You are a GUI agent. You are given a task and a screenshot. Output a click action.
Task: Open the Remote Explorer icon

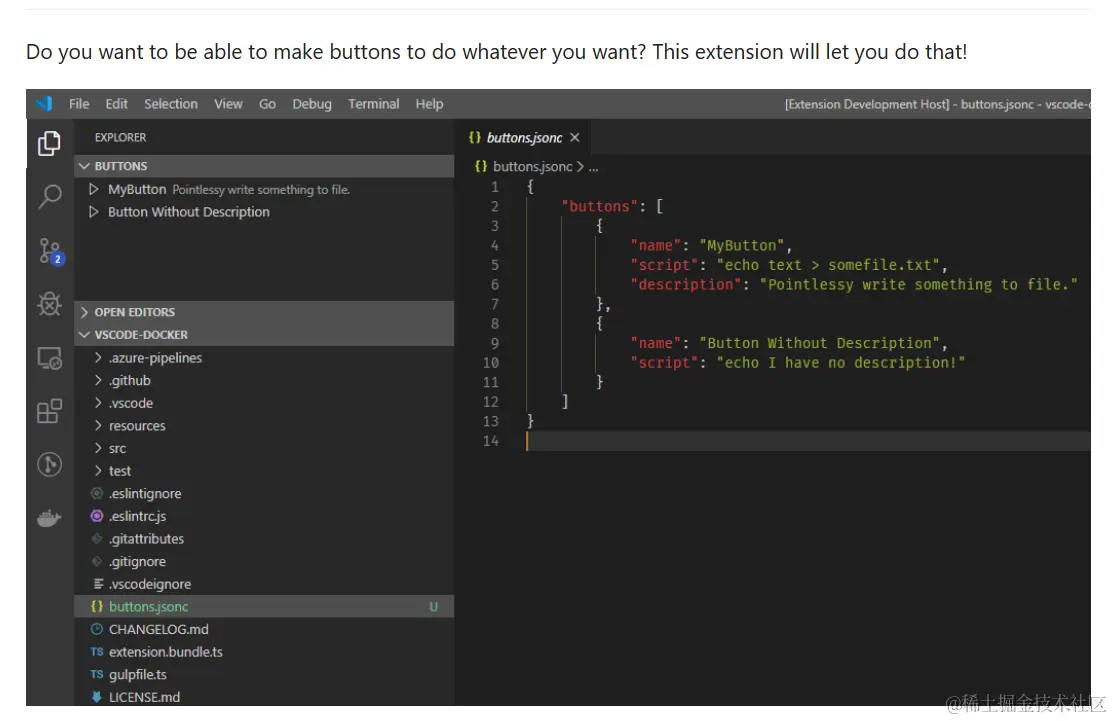(x=49, y=357)
